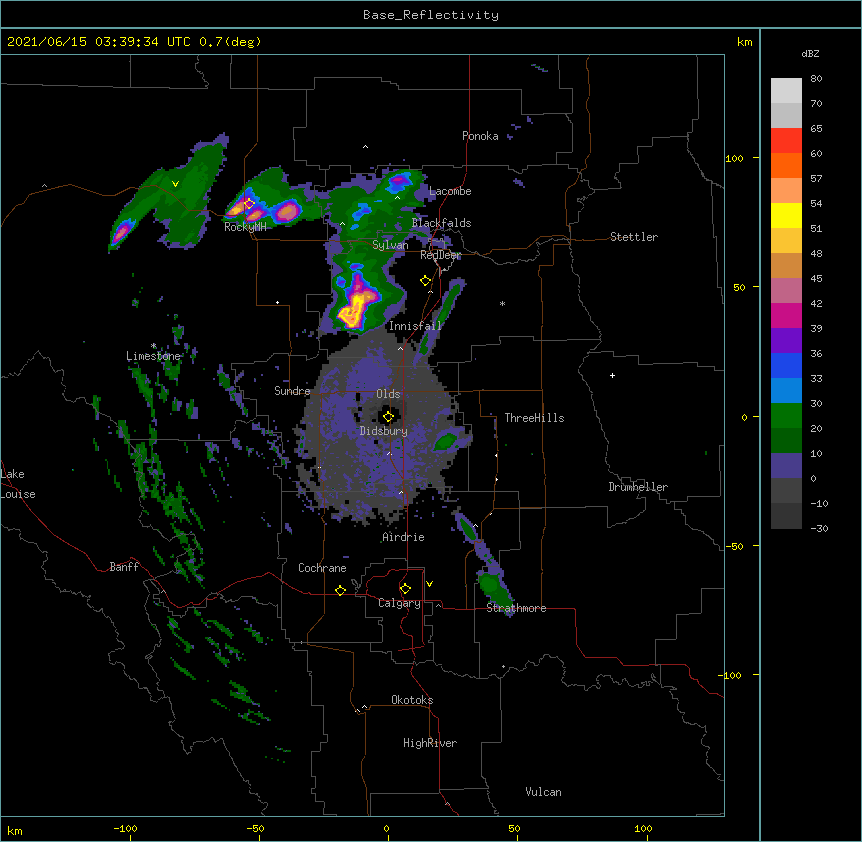The height and width of the screenshot is (842, 862).
Task: Click the Blackfalds city label
Action: pyautogui.click(x=441, y=223)
